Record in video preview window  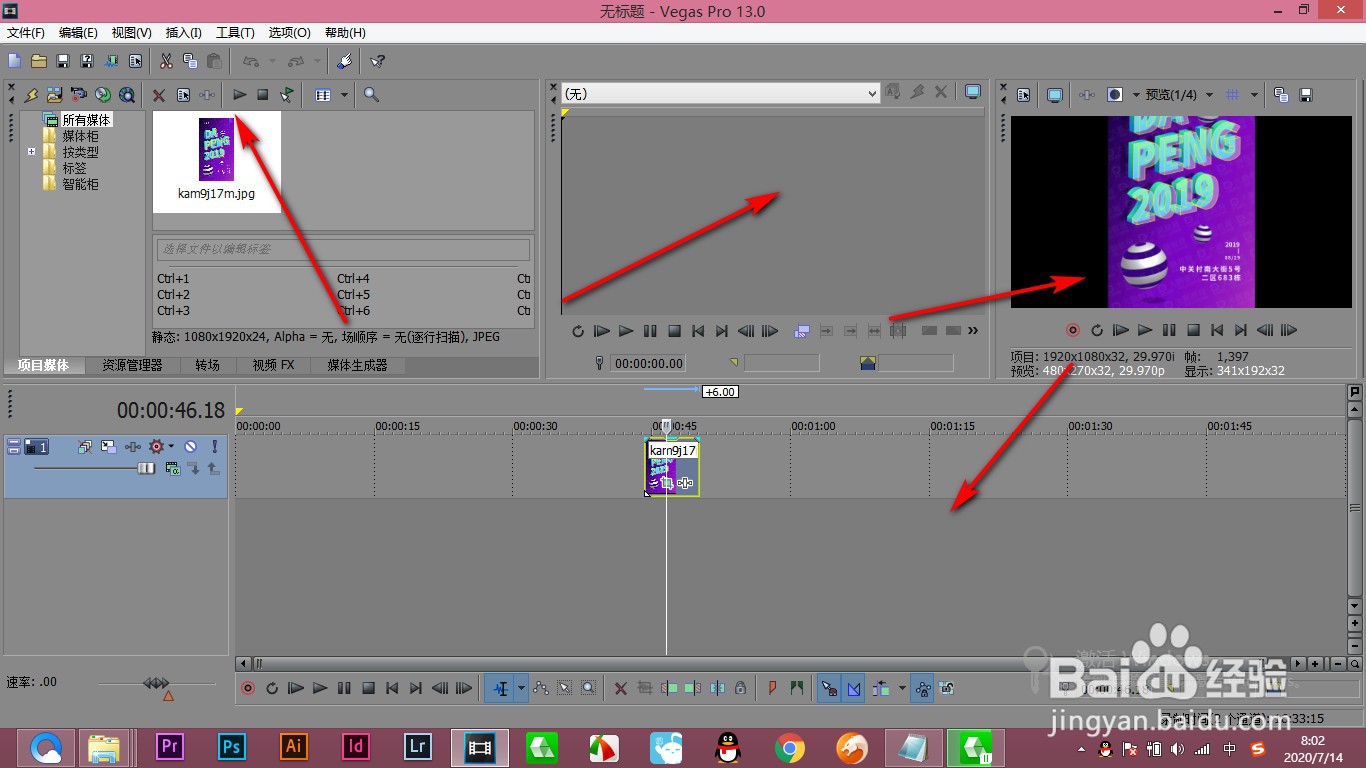click(1073, 330)
